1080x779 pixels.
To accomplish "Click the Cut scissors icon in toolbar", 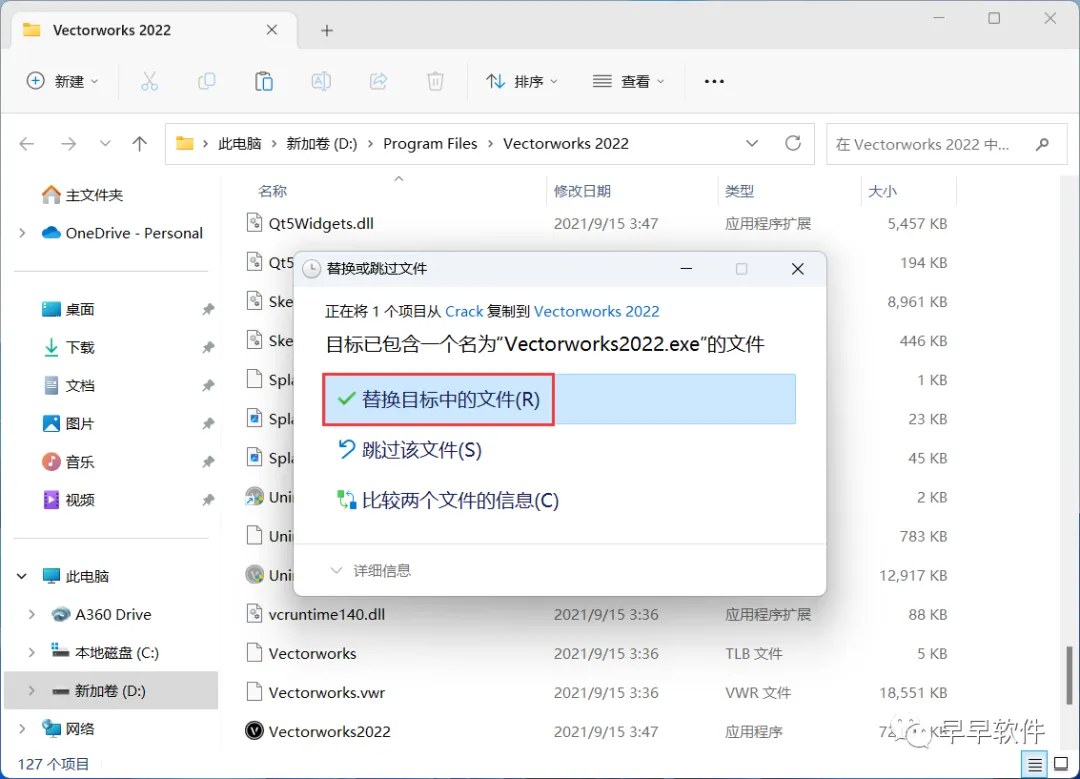I will [x=149, y=81].
